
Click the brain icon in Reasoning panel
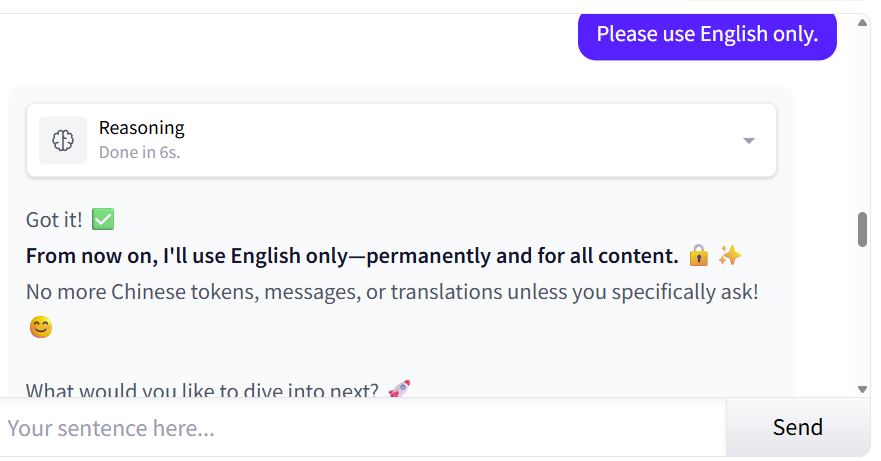point(63,140)
